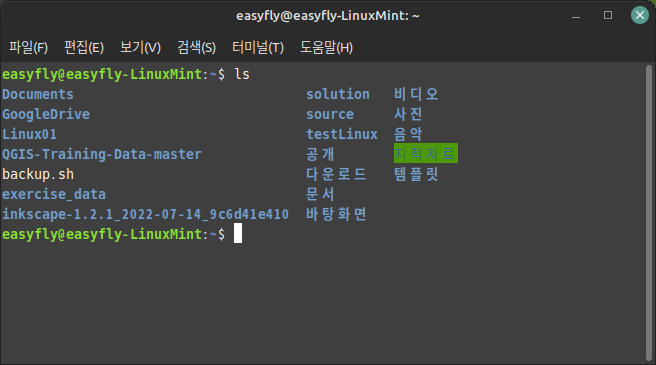The image size is (656, 365).
Task: Close the terminal window
Action: (640, 15)
